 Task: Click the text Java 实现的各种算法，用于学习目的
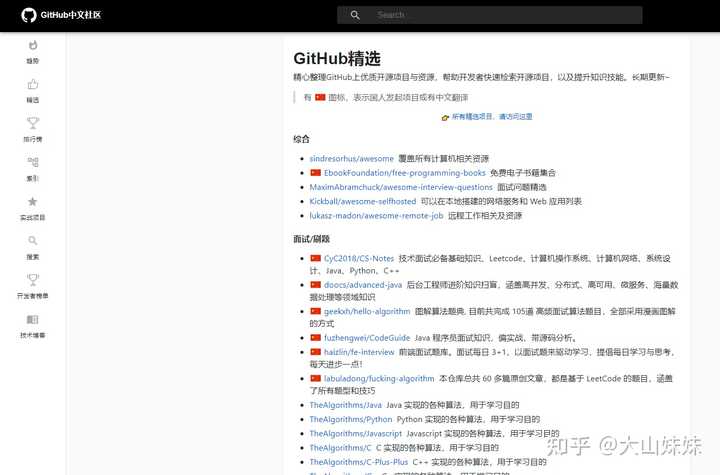click(x=452, y=405)
